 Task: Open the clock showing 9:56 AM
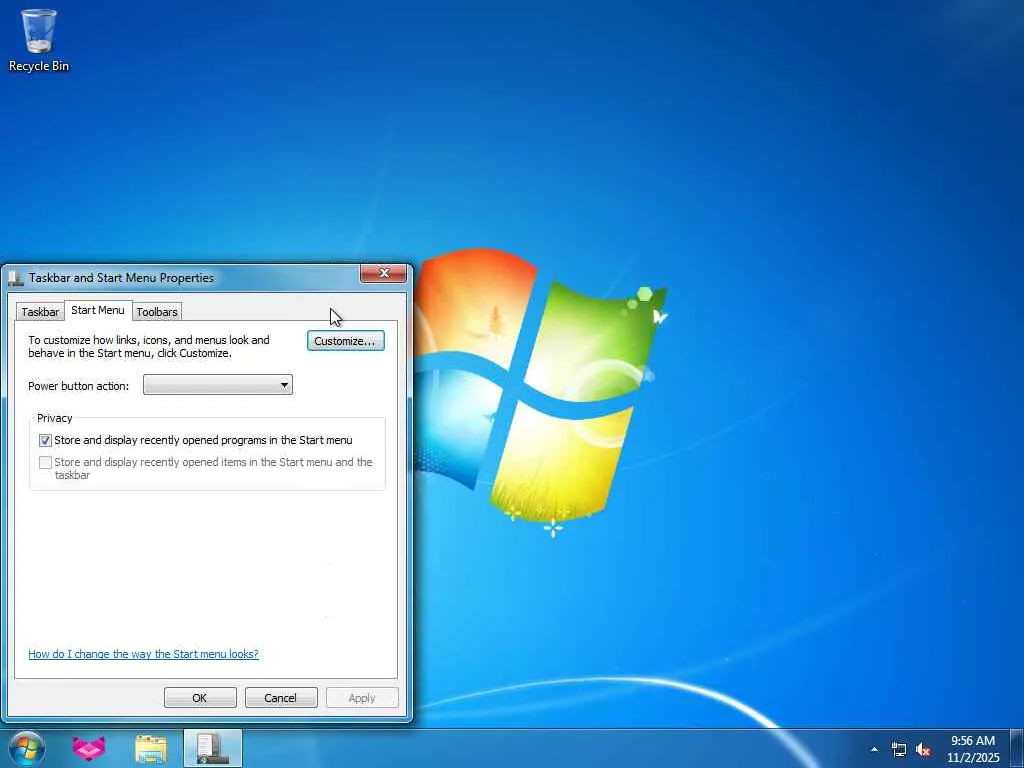[x=973, y=741]
